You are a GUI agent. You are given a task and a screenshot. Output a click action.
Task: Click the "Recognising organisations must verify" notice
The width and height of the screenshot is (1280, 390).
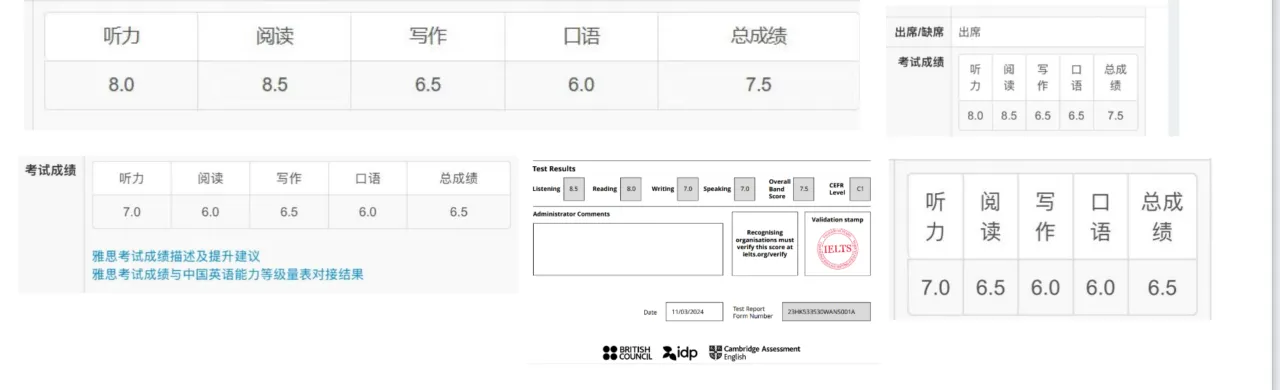[x=765, y=244]
